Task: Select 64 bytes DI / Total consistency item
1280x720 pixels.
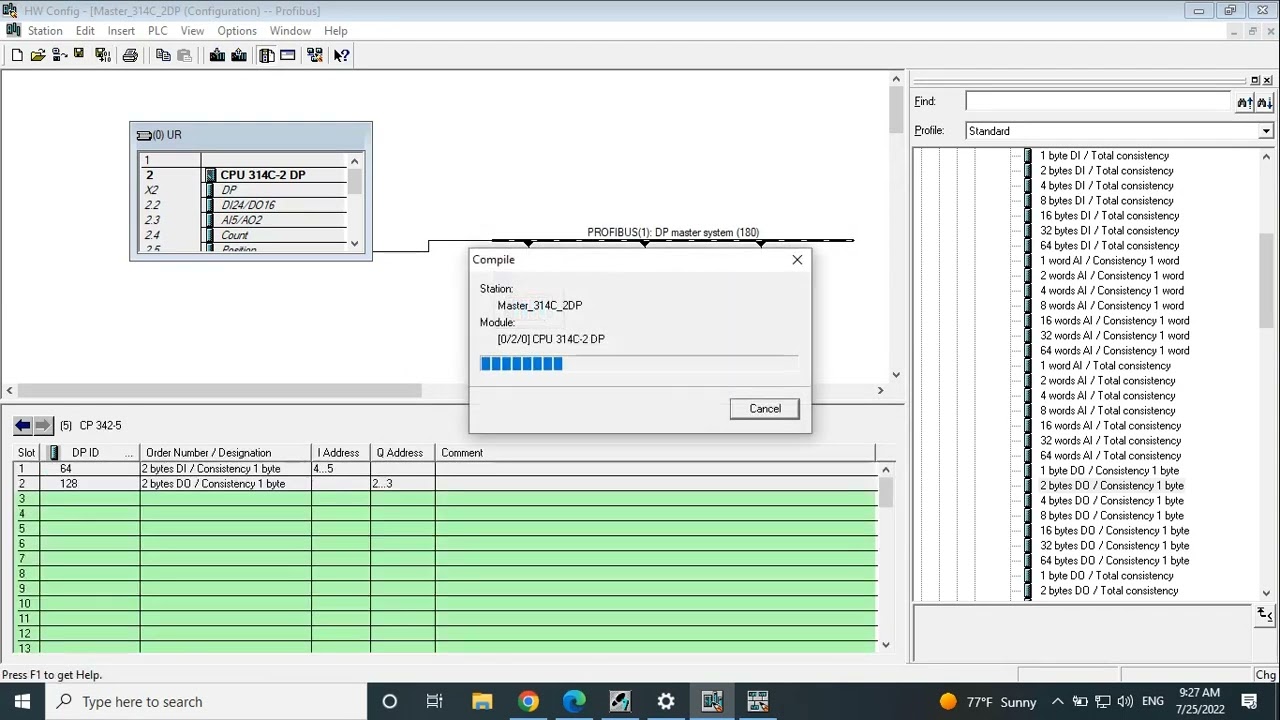Action: [x=1109, y=246]
